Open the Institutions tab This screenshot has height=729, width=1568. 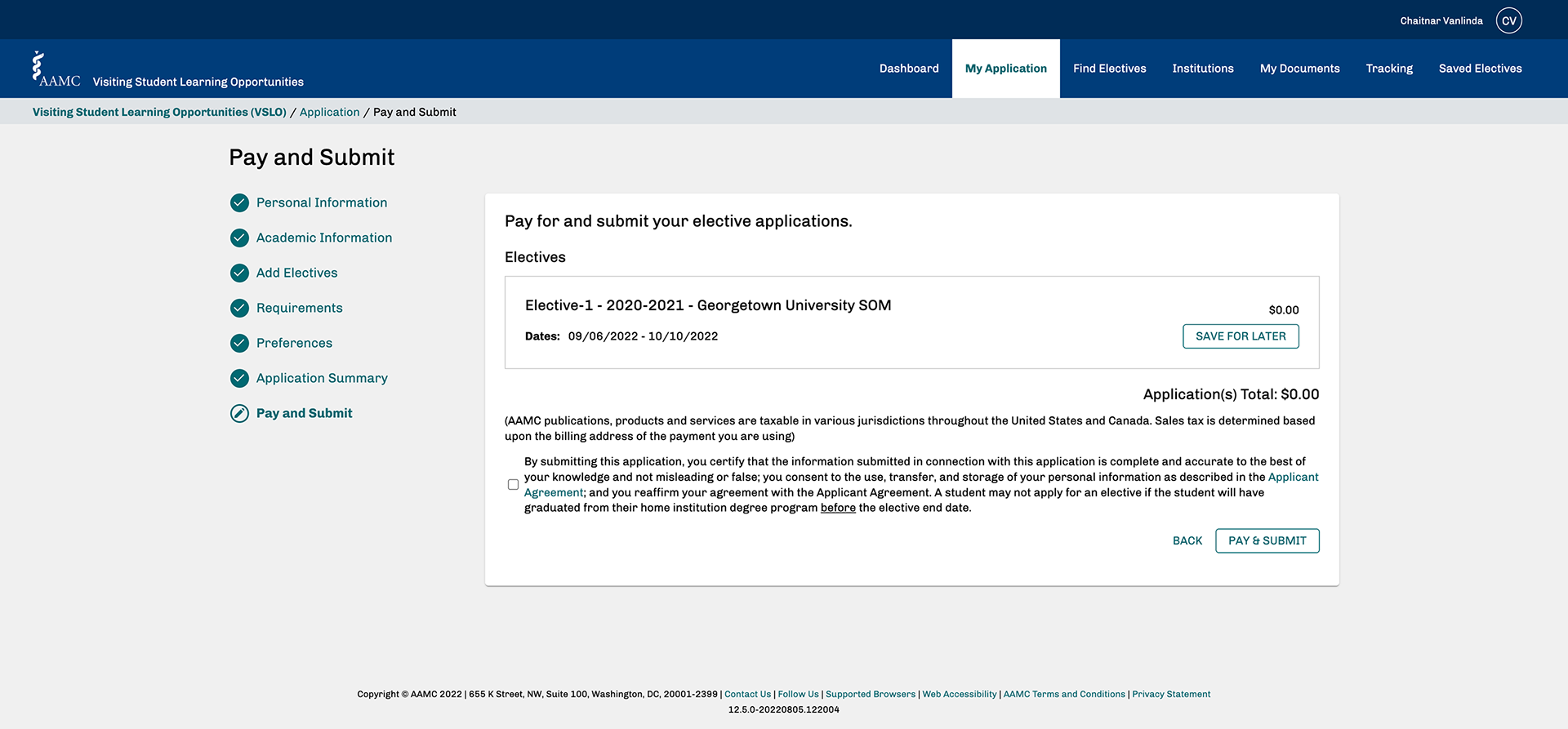tap(1203, 69)
